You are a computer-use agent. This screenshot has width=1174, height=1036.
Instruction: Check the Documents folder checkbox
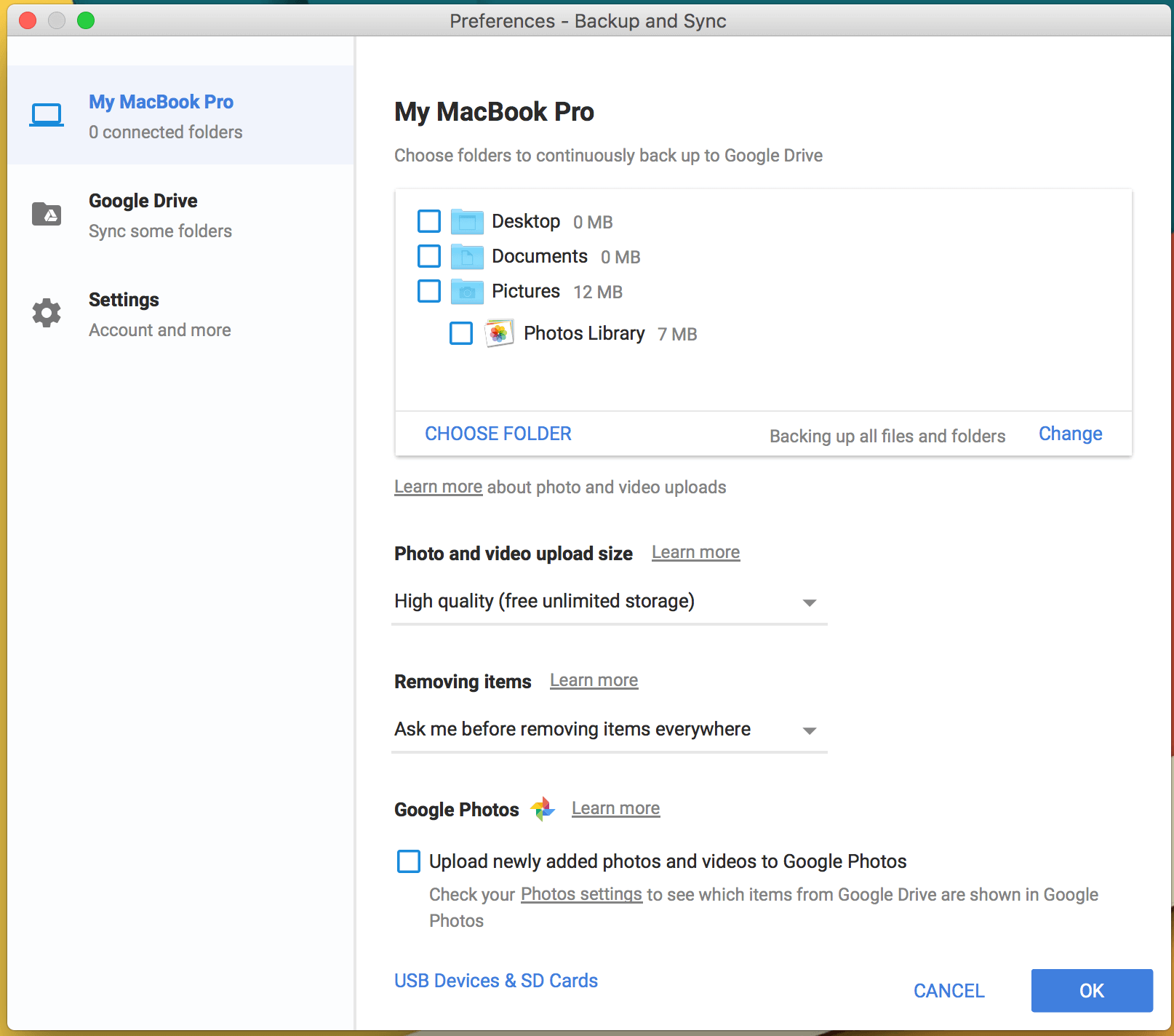click(429, 256)
